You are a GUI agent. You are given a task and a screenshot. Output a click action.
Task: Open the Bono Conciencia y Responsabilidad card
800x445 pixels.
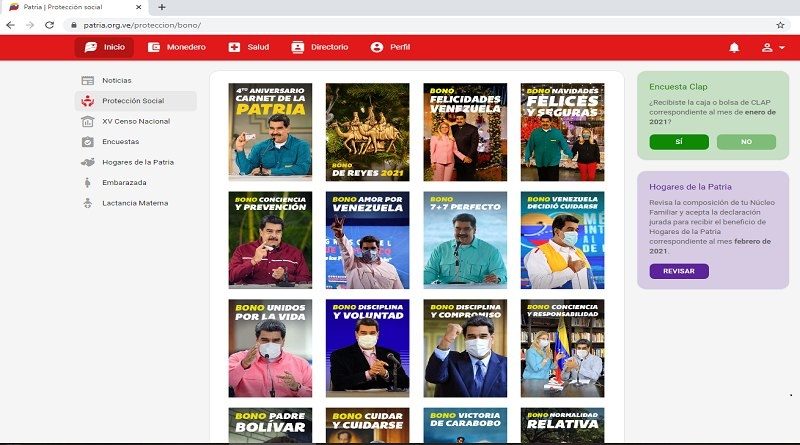[562, 348]
